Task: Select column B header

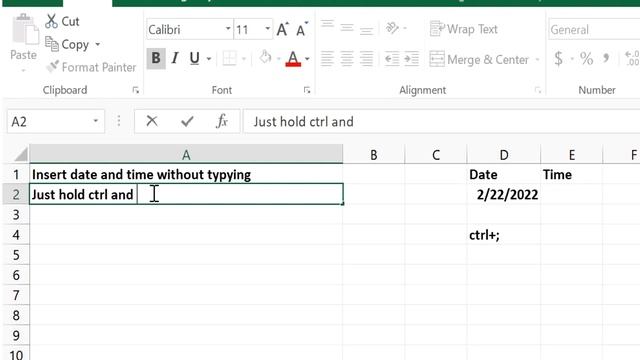Action: [x=373, y=155]
